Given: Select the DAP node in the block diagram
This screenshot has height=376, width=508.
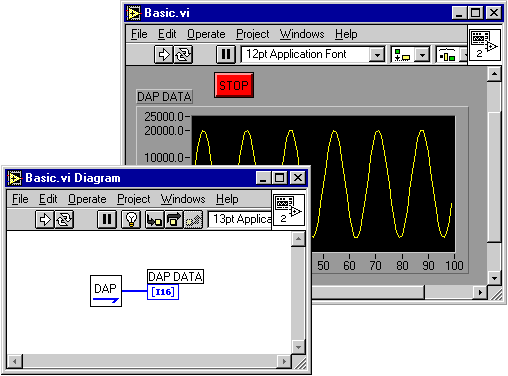Looking at the screenshot, I should click(x=106, y=291).
